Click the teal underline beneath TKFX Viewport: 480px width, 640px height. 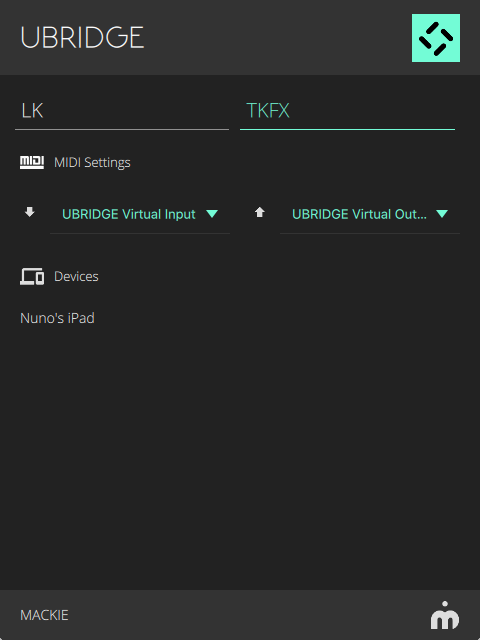(347, 129)
